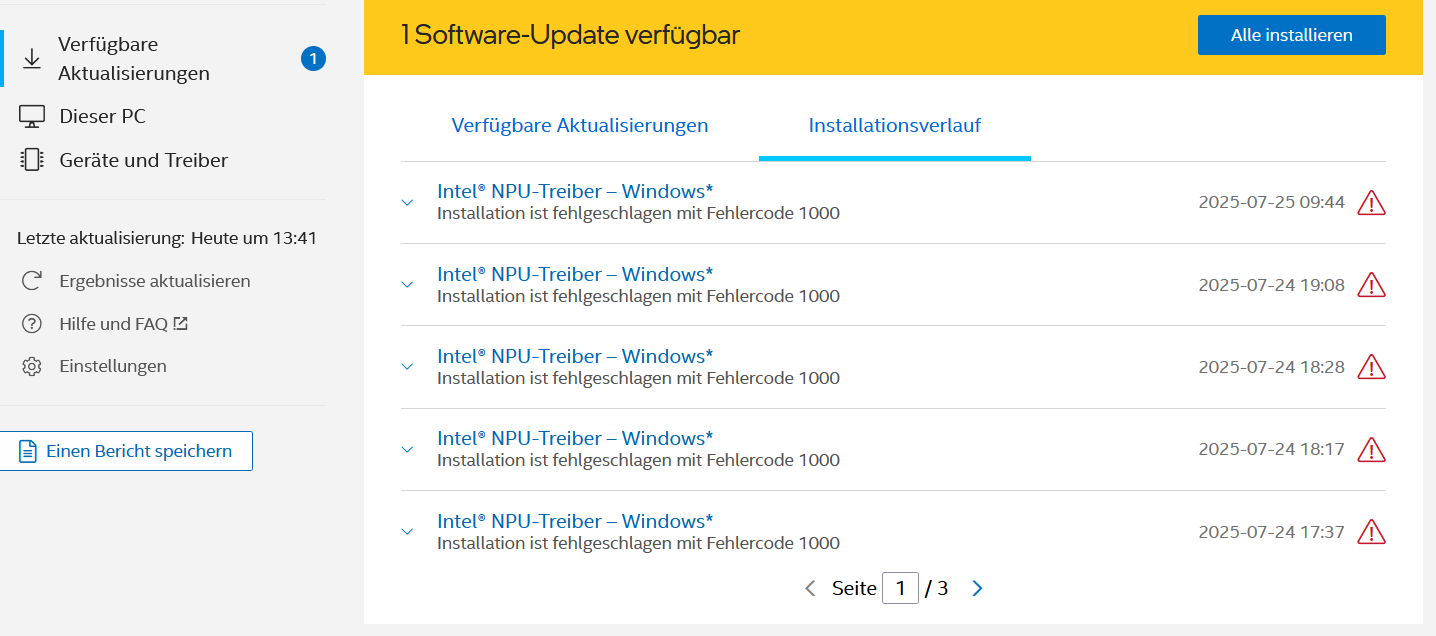Expand the 2025-07-24 18:28 NPU driver entry

[x=407, y=367]
